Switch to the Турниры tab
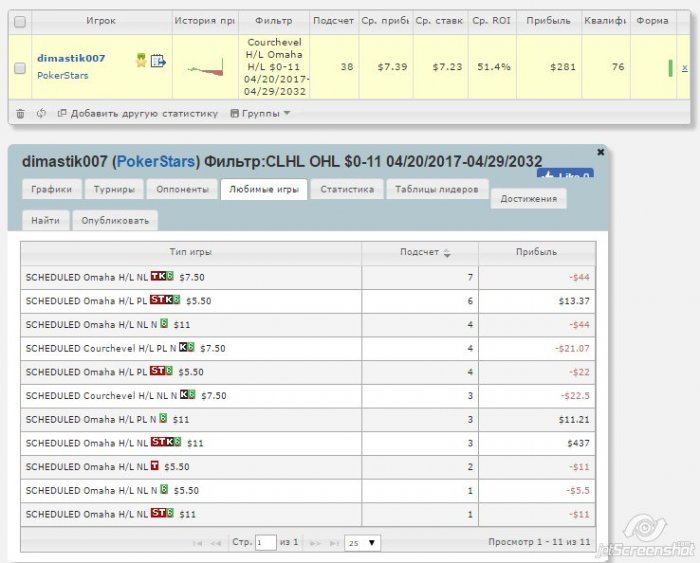The width and height of the screenshot is (700, 563). pos(114,189)
